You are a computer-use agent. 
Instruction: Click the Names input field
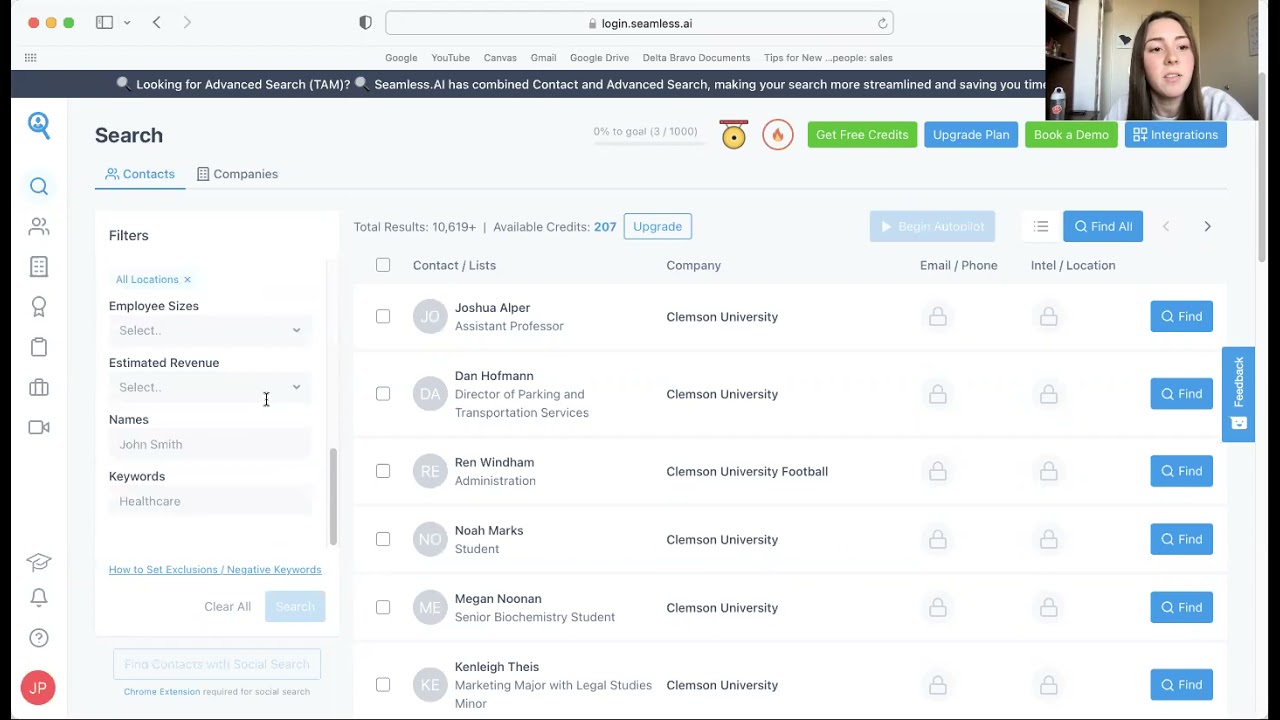click(209, 444)
